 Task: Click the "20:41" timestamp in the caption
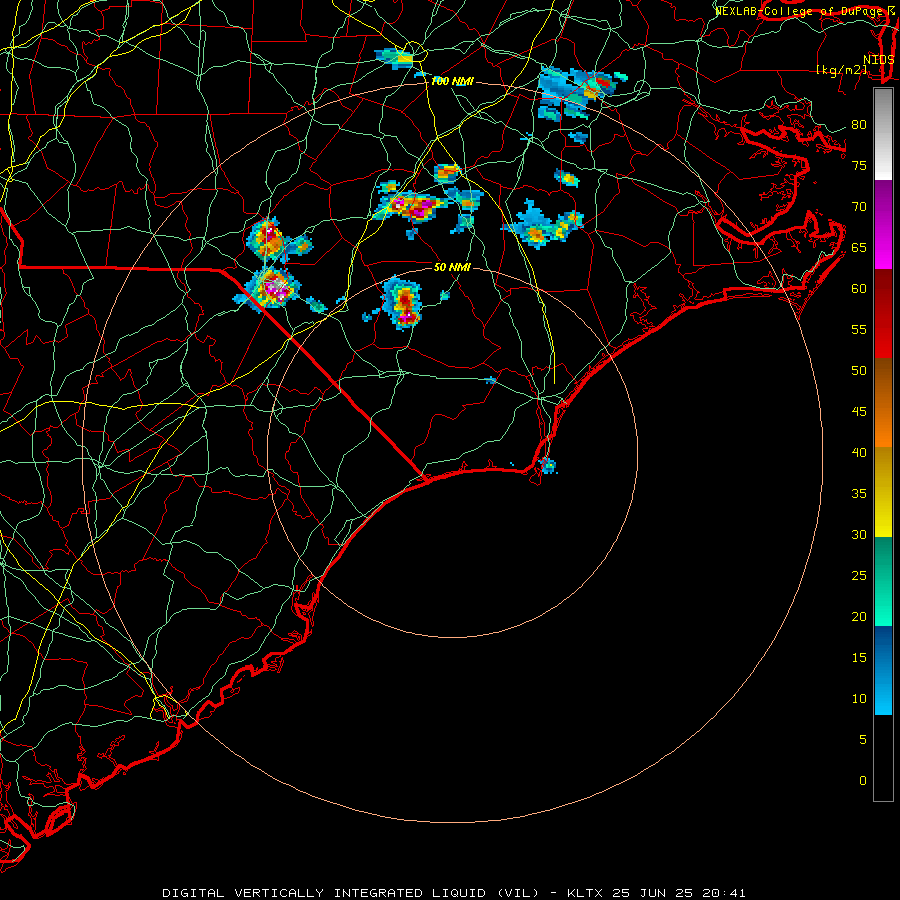click(722, 893)
